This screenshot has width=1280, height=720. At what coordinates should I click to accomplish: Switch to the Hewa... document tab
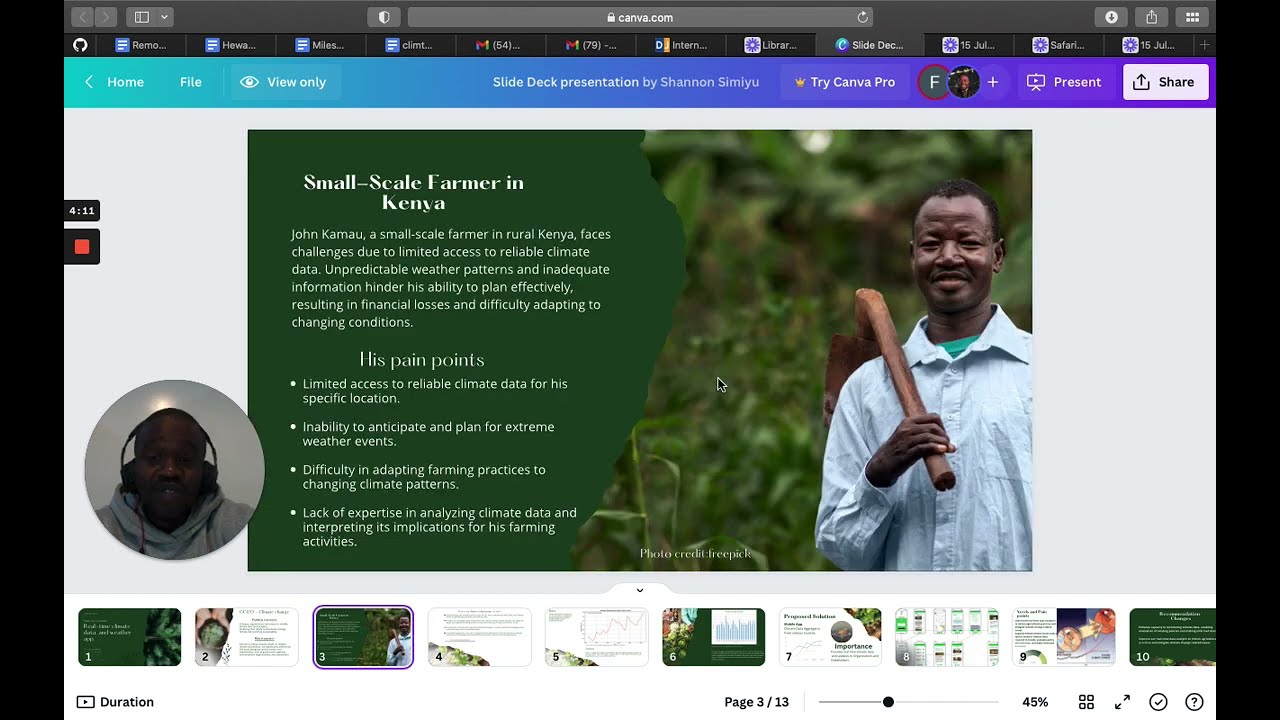230,45
